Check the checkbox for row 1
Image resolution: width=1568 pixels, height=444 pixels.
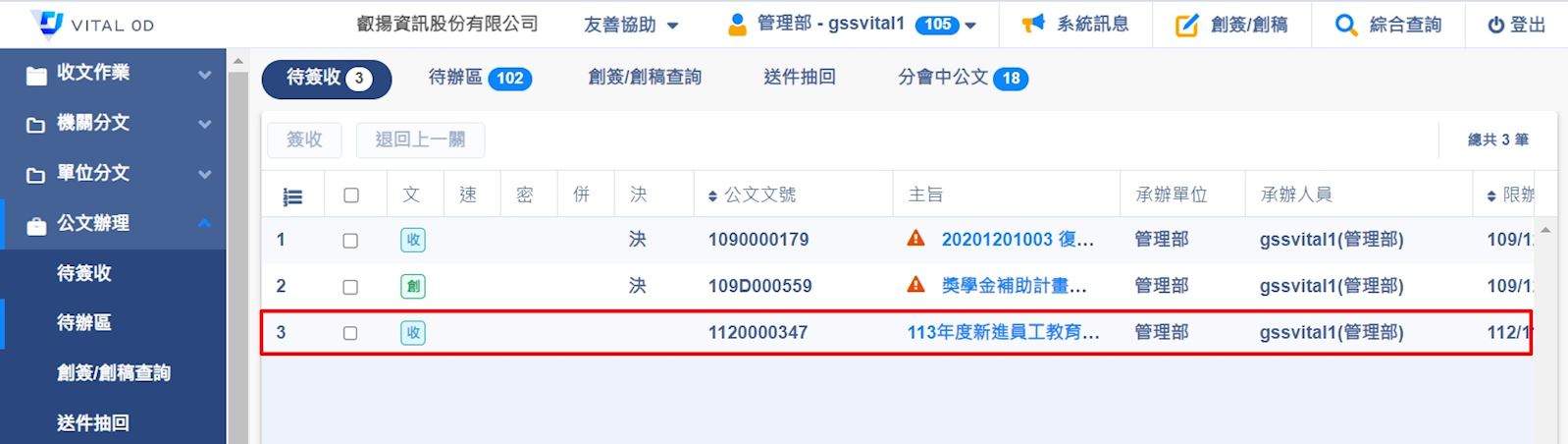click(x=350, y=241)
